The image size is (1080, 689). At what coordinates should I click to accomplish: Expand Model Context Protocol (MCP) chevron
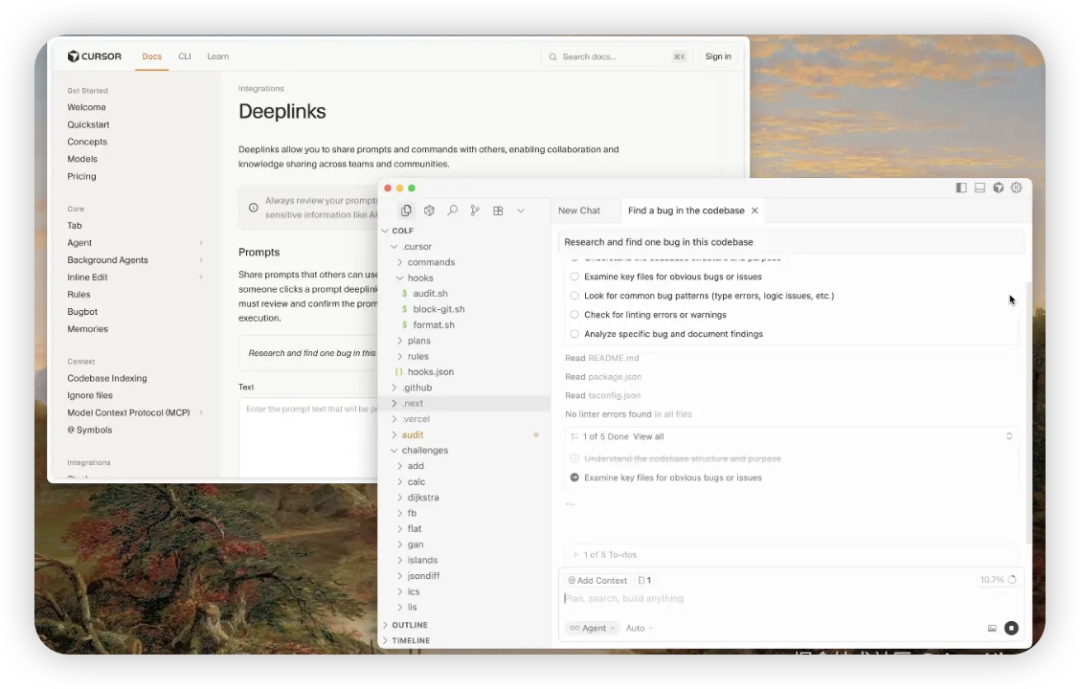pos(201,413)
